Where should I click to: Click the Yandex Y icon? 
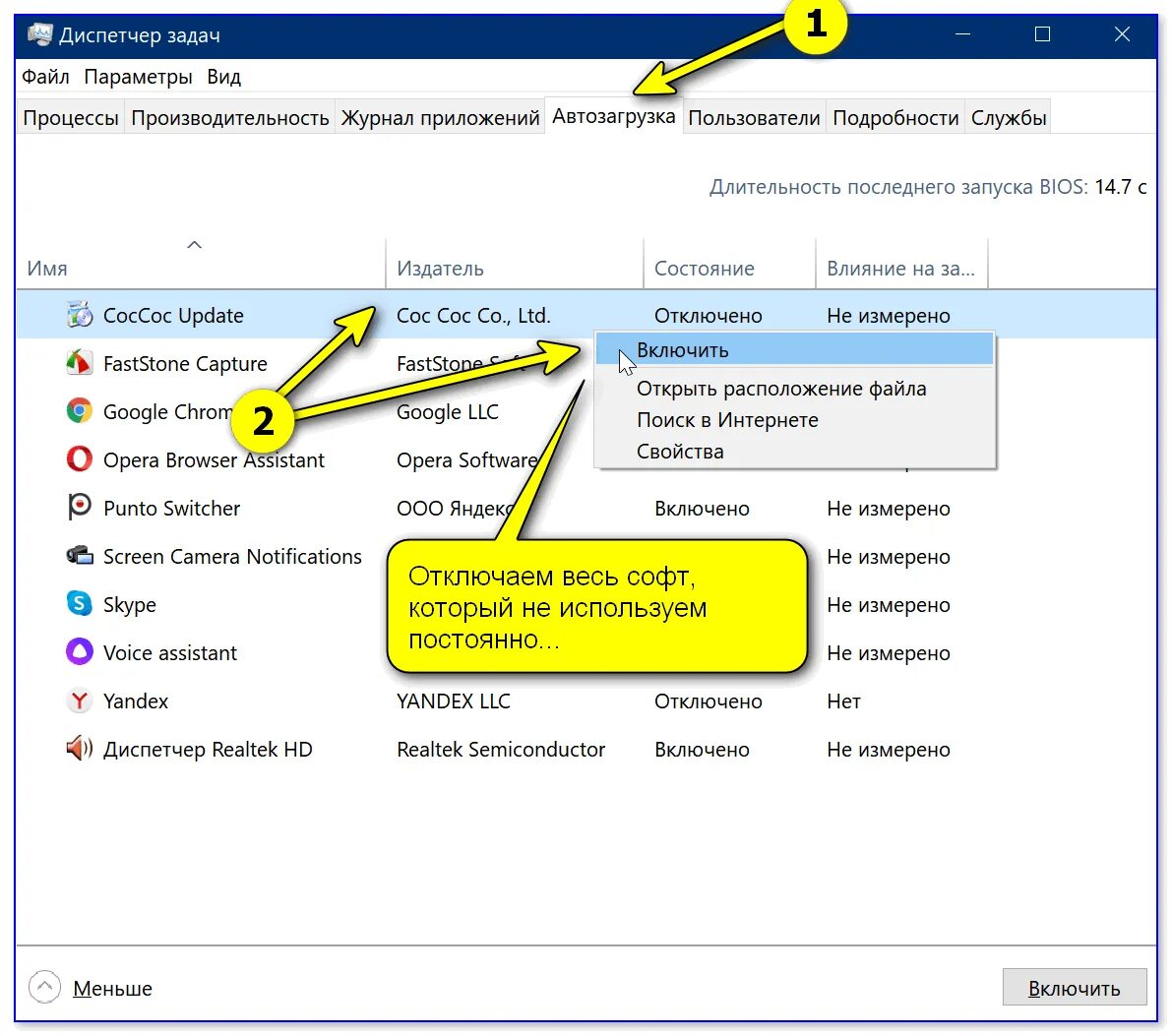coord(80,701)
